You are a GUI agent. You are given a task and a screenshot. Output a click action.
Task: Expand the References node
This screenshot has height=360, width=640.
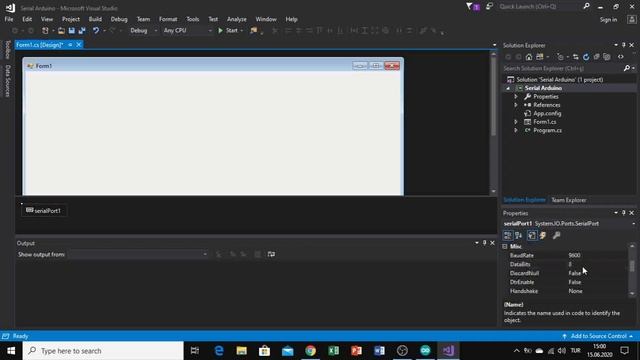pos(516,105)
